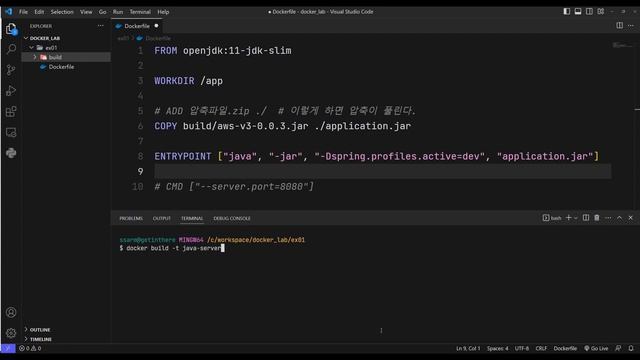Maximize the terminal panel size
The height and width of the screenshot is (360, 640).
(619, 218)
